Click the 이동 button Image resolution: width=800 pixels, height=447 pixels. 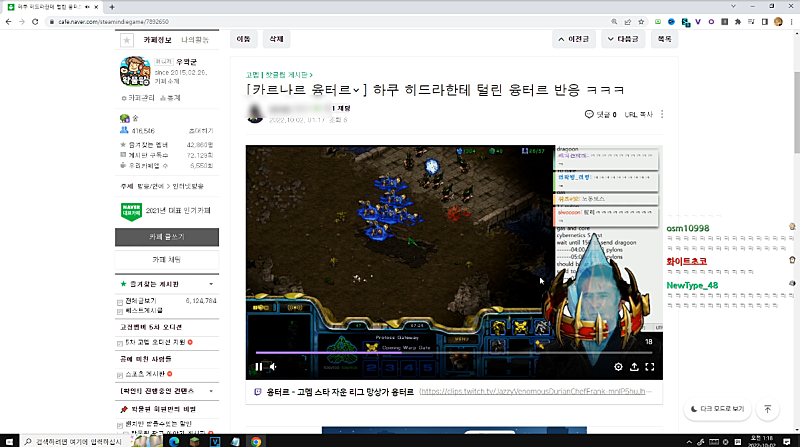pyautogui.click(x=243, y=39)
